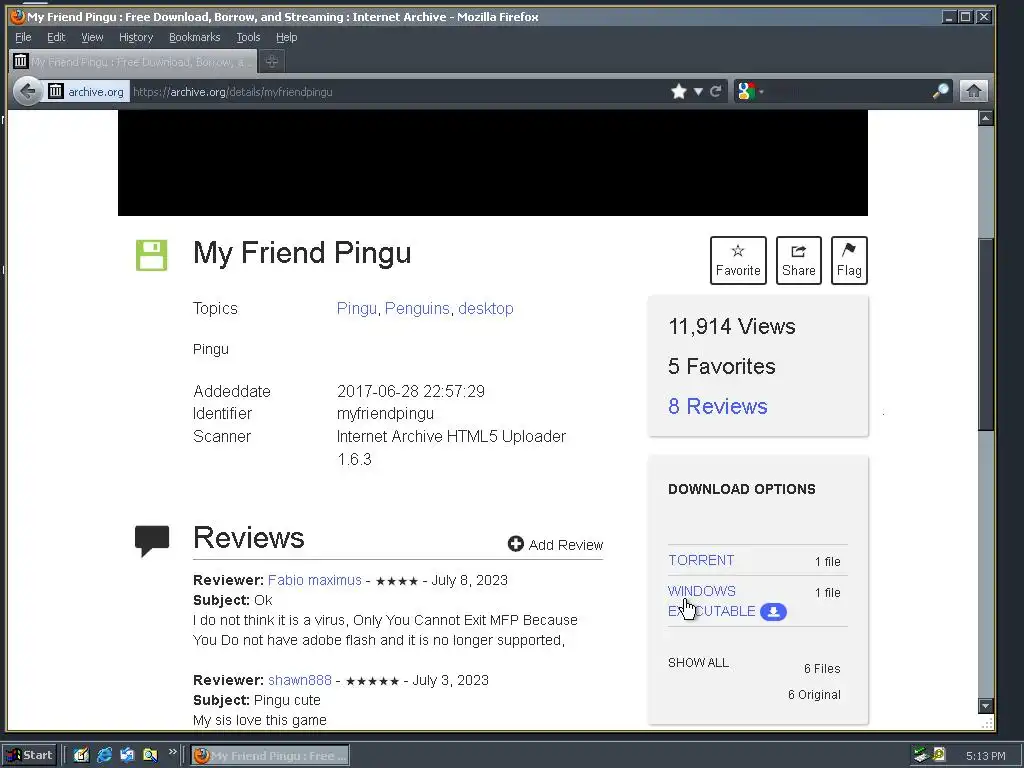Click the magnifying glass search icon

pyautogui.click(x=941, y=91)
